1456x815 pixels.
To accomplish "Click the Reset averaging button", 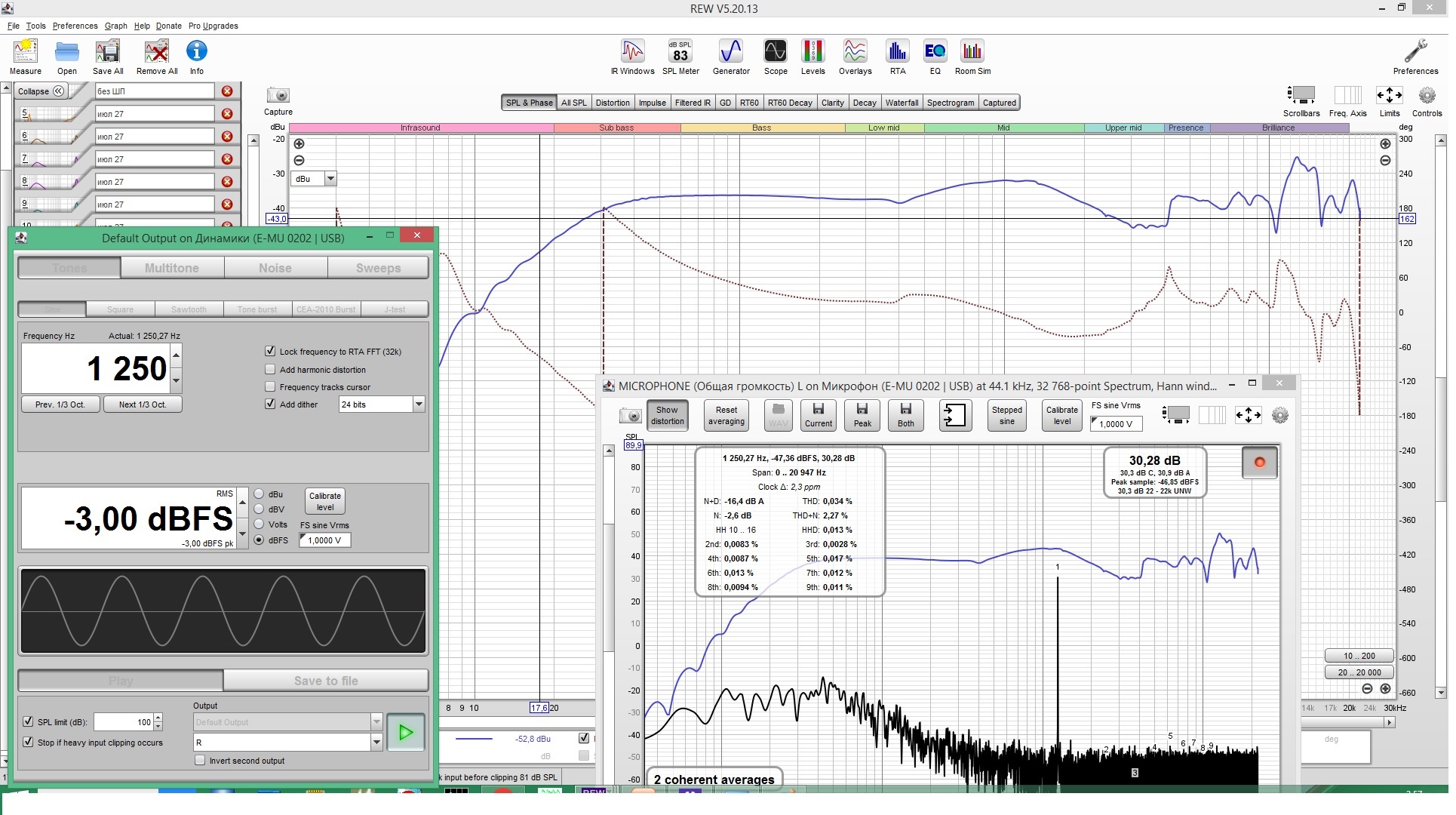I will tap(726, 416).
